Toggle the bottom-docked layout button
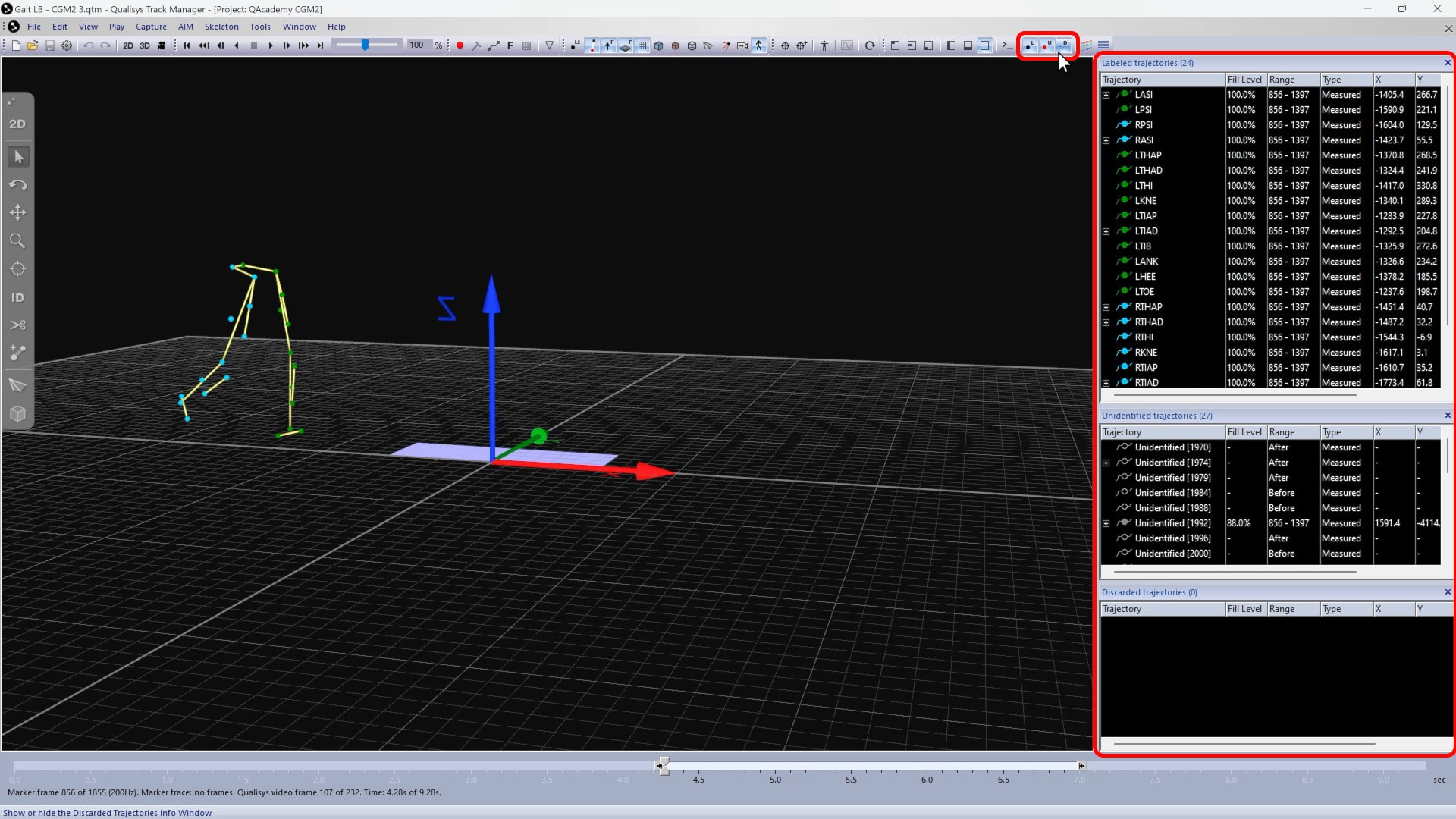Viewport: 1456px width, 819px height. (968, 45)
